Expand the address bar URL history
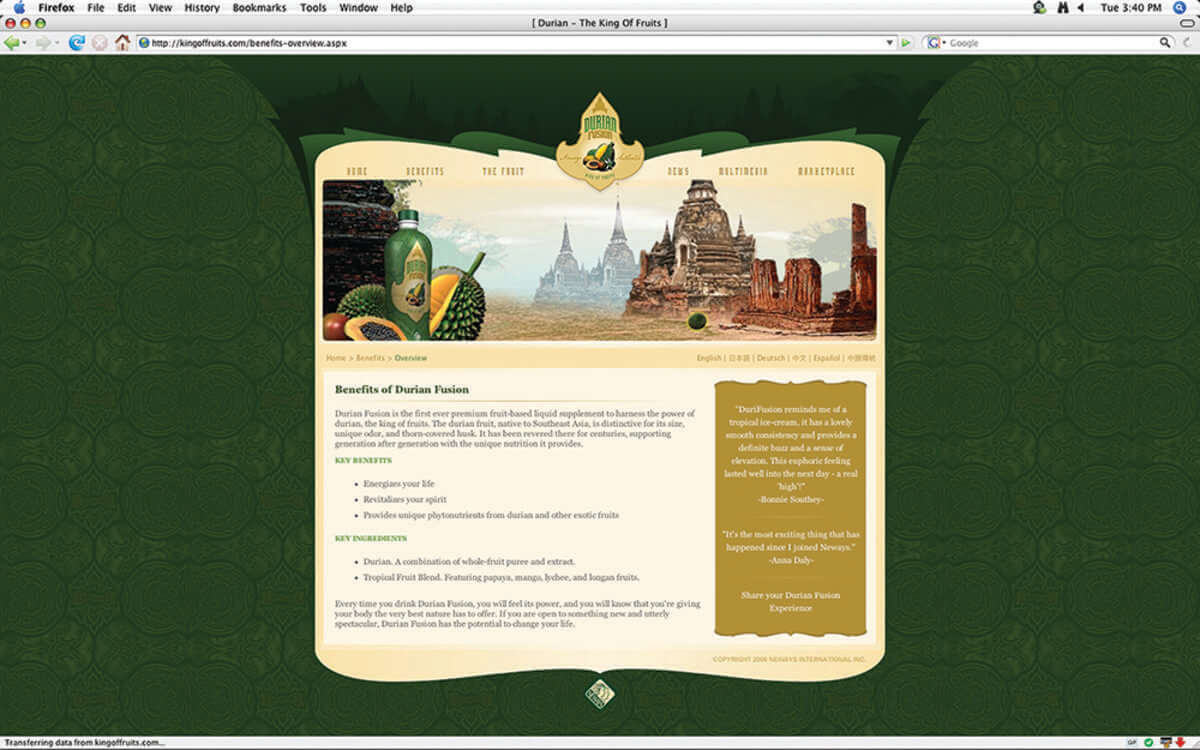1200x750 pixels. 890,43
